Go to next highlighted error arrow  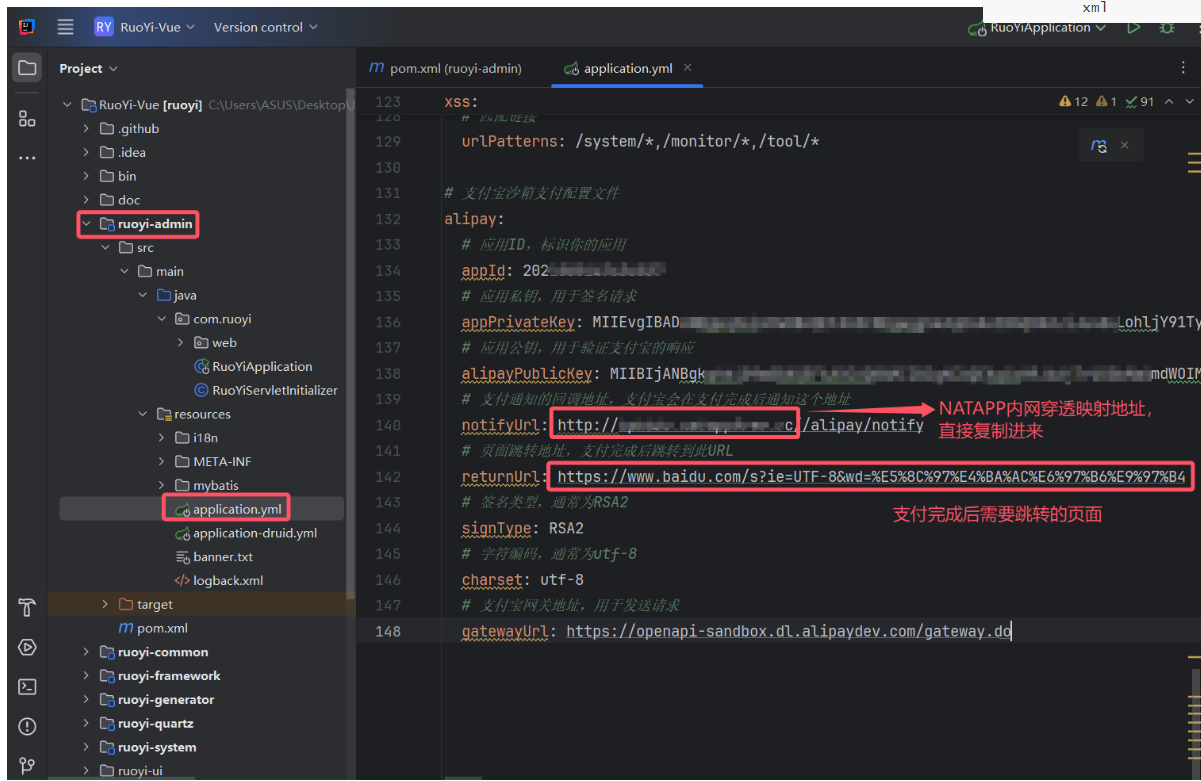point(1189,101)
